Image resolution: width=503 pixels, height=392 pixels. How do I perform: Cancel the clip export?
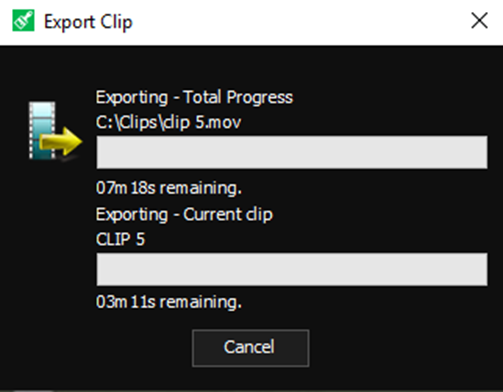(250, 348)
